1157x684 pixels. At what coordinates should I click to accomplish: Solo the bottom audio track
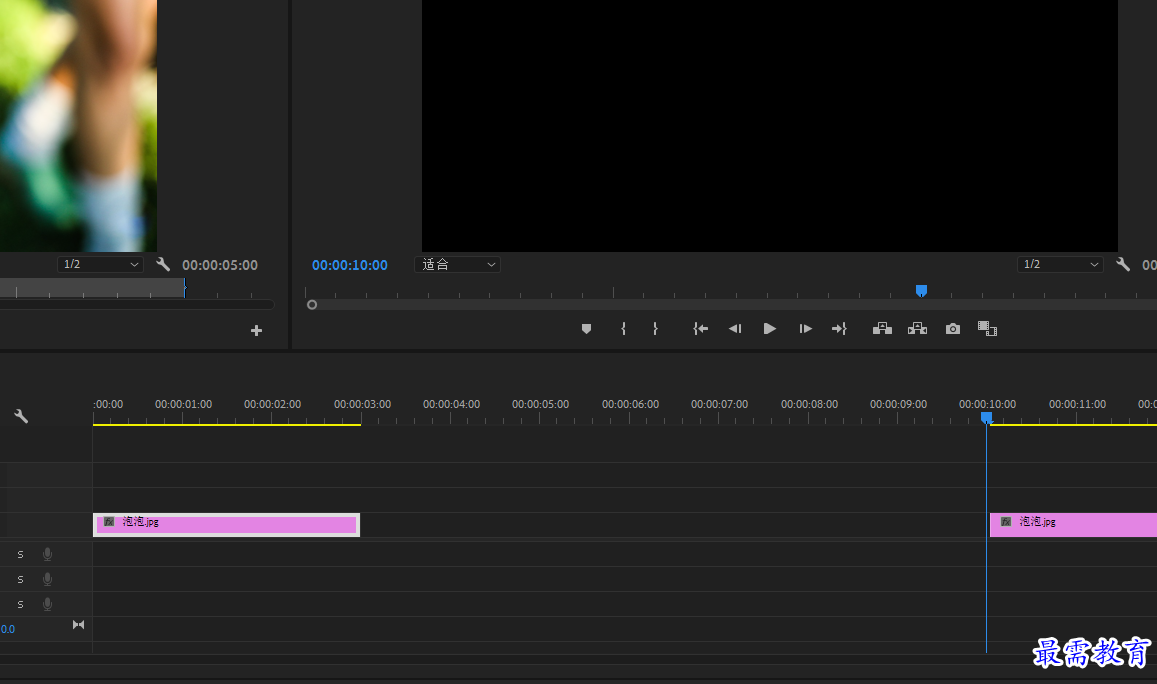[x=21, y=604]
